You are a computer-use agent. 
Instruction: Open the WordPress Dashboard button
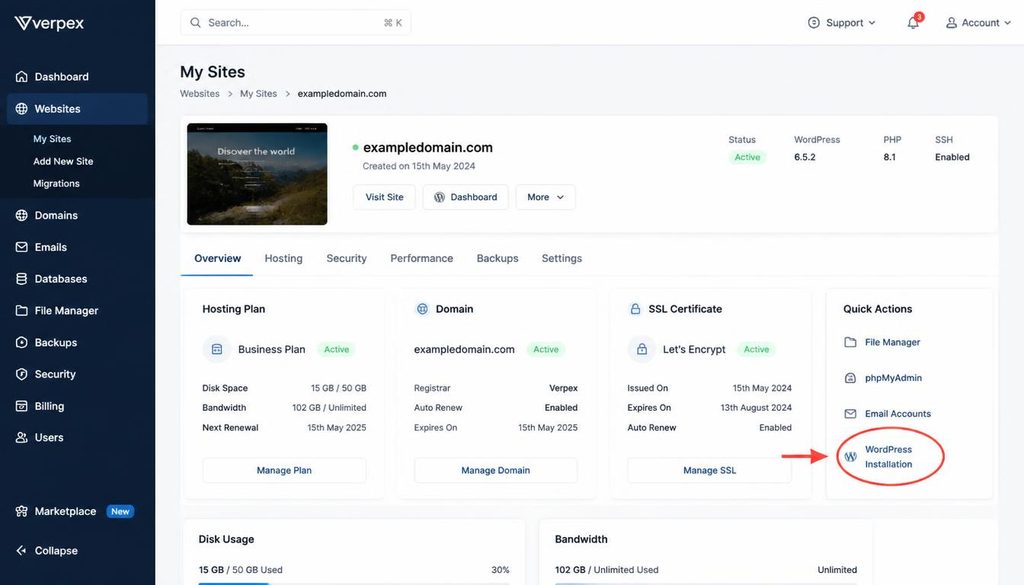466,197
